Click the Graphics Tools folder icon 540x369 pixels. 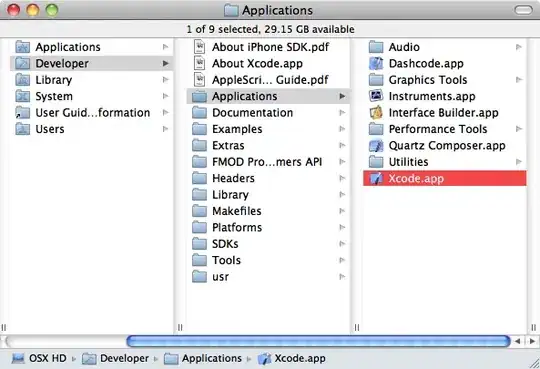[376, 80]
